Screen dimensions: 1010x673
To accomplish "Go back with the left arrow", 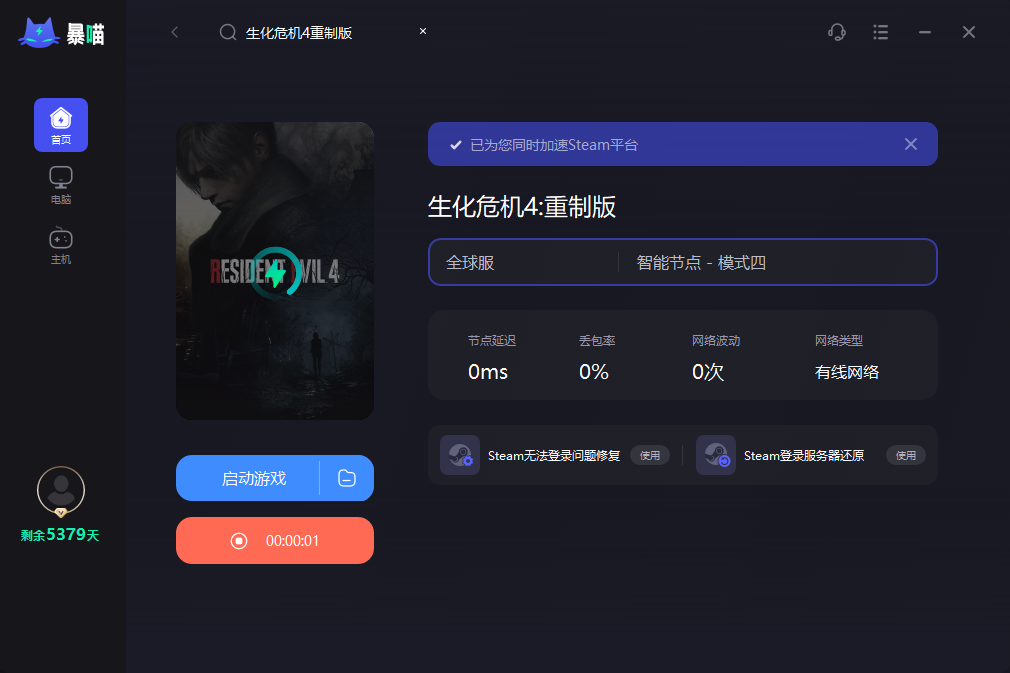I will click(175, 32).
